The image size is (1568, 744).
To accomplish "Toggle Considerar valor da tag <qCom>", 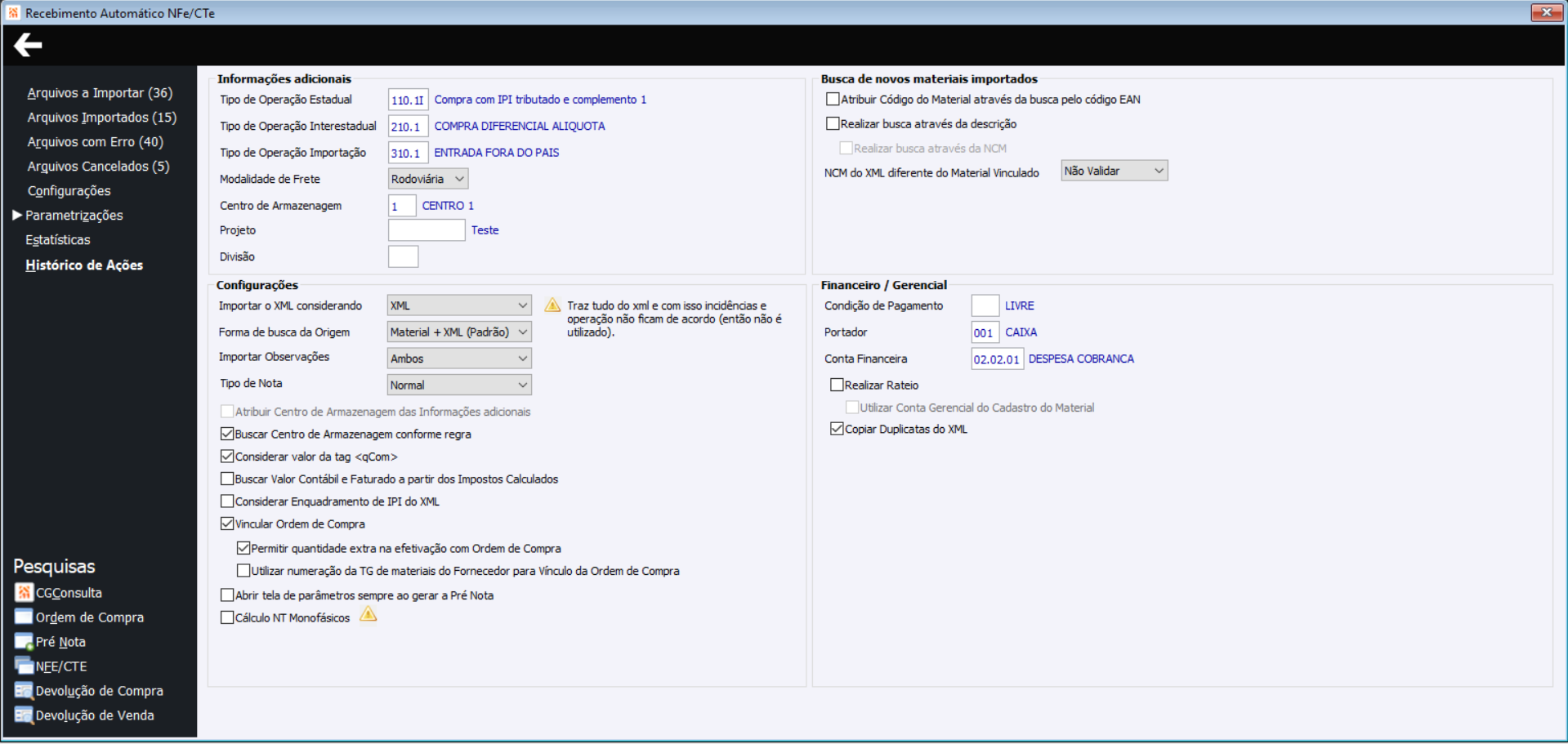I will point(227,456).
